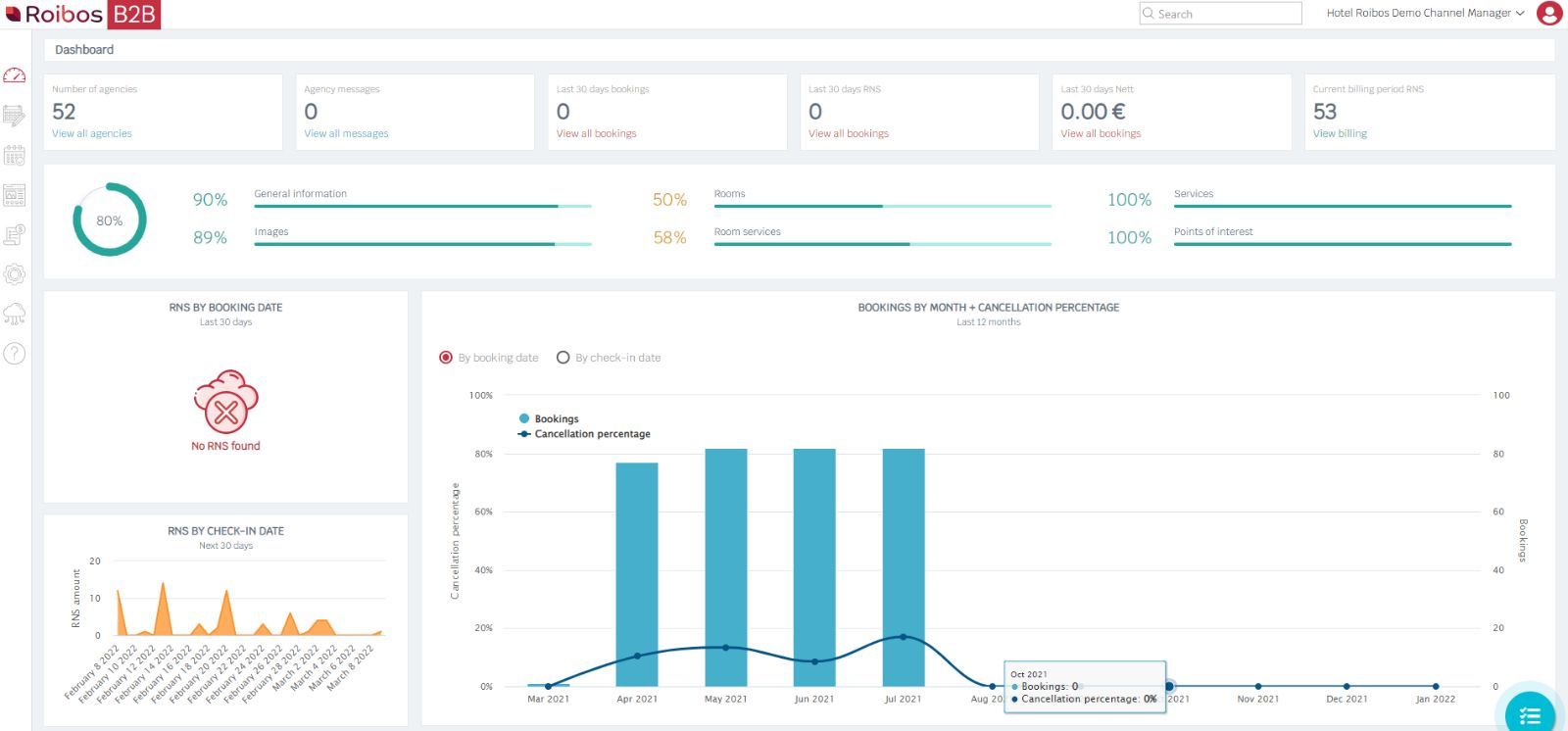Click the Jun 2021 bookings bar
This screenshot has width=1568, height=731.
pyautogui.click(x=814, y=567)
